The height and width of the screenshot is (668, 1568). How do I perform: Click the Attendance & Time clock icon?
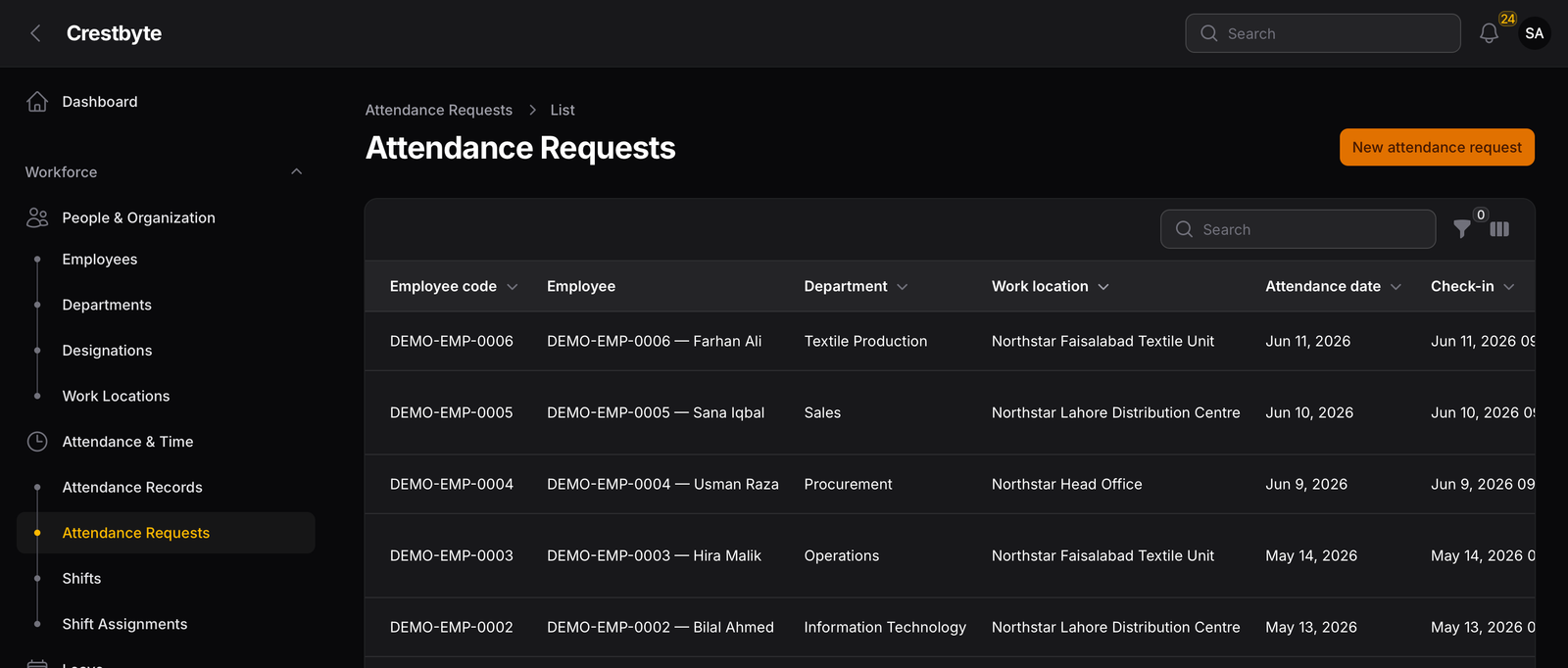click(x=37, y=442)
